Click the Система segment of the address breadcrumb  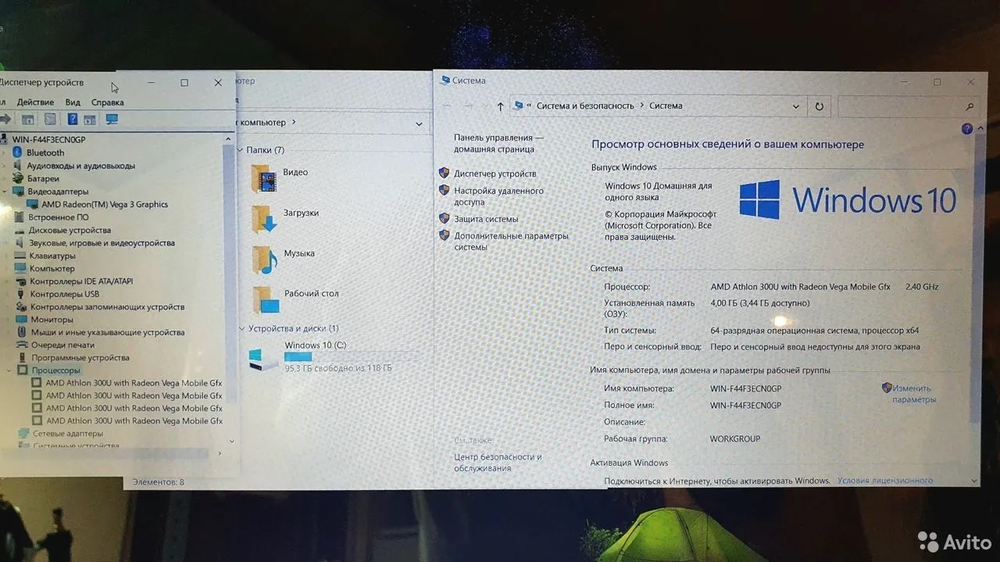pos(665,106)
